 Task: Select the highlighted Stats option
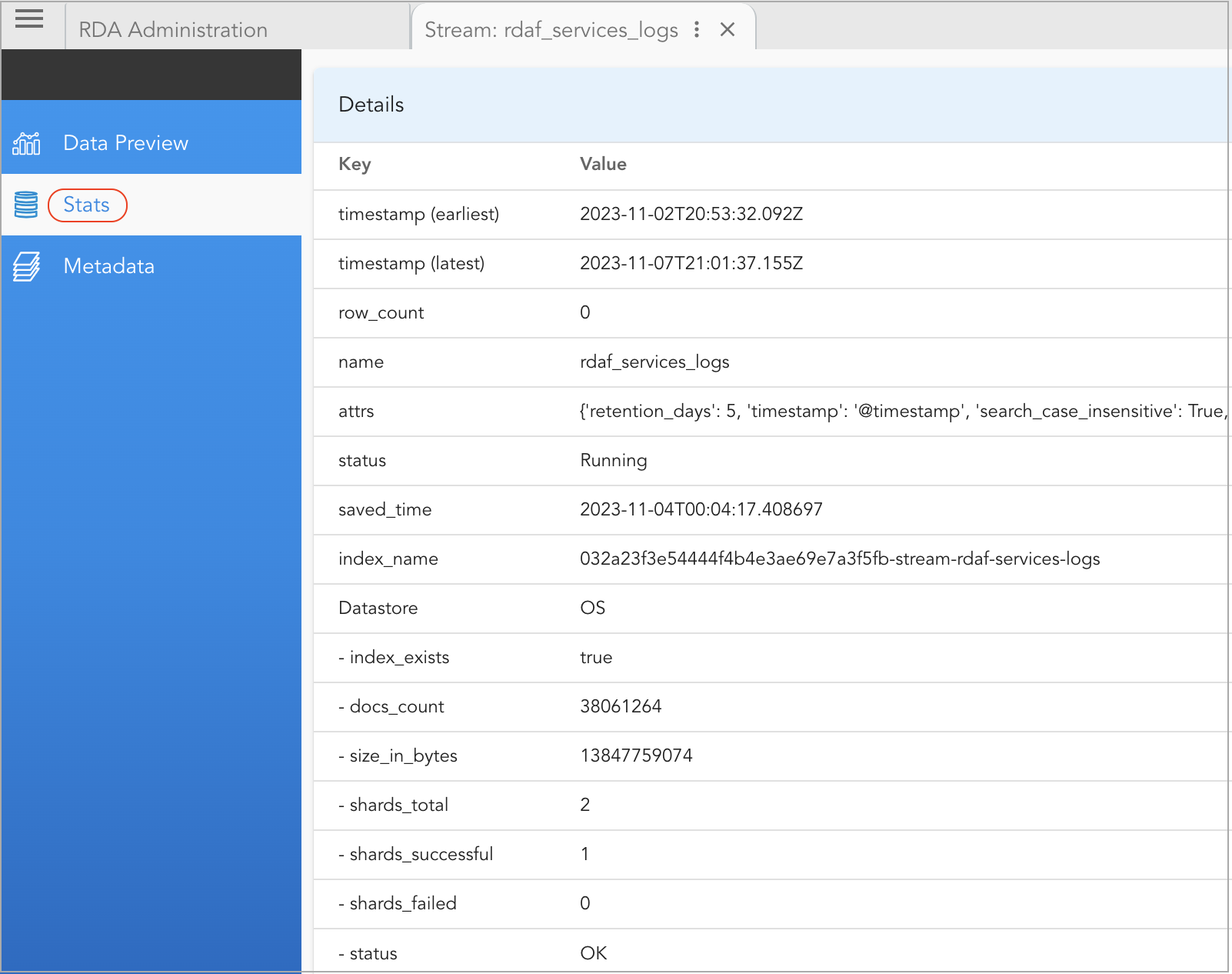click(87, 205)
